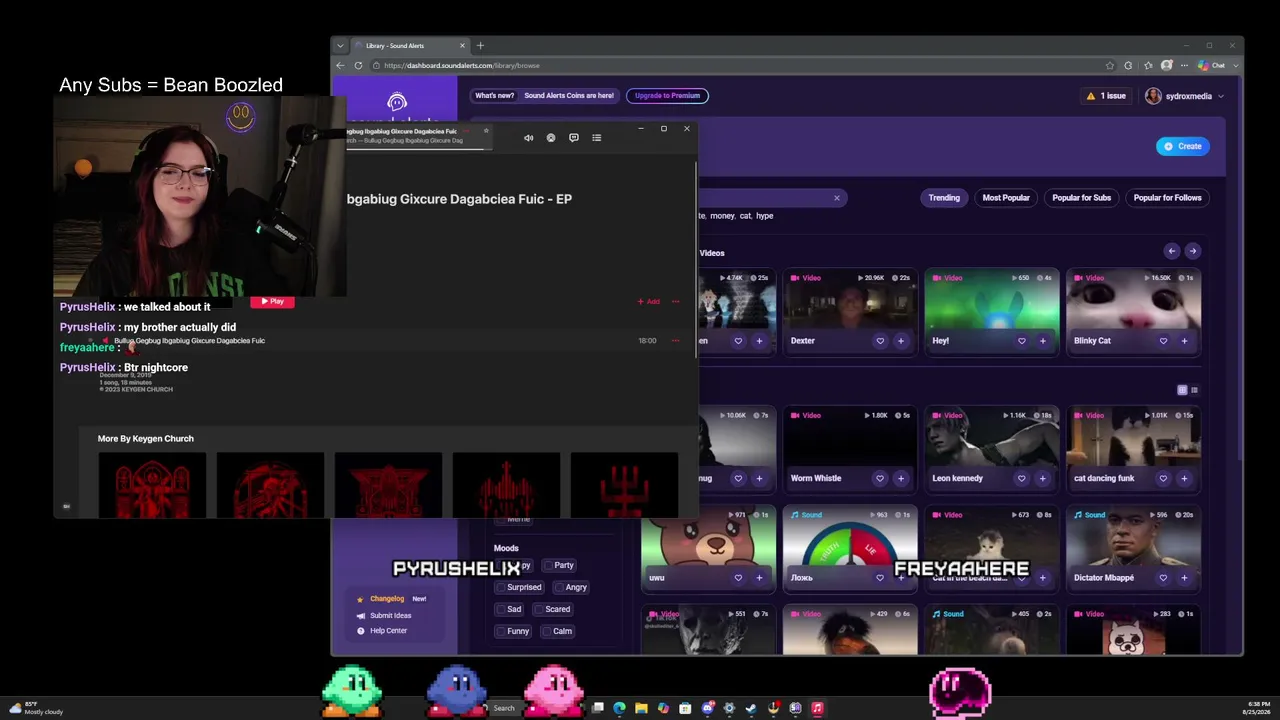Open the account icon in the music player
Screen dimensions: 1280x720
click(550, 138)
